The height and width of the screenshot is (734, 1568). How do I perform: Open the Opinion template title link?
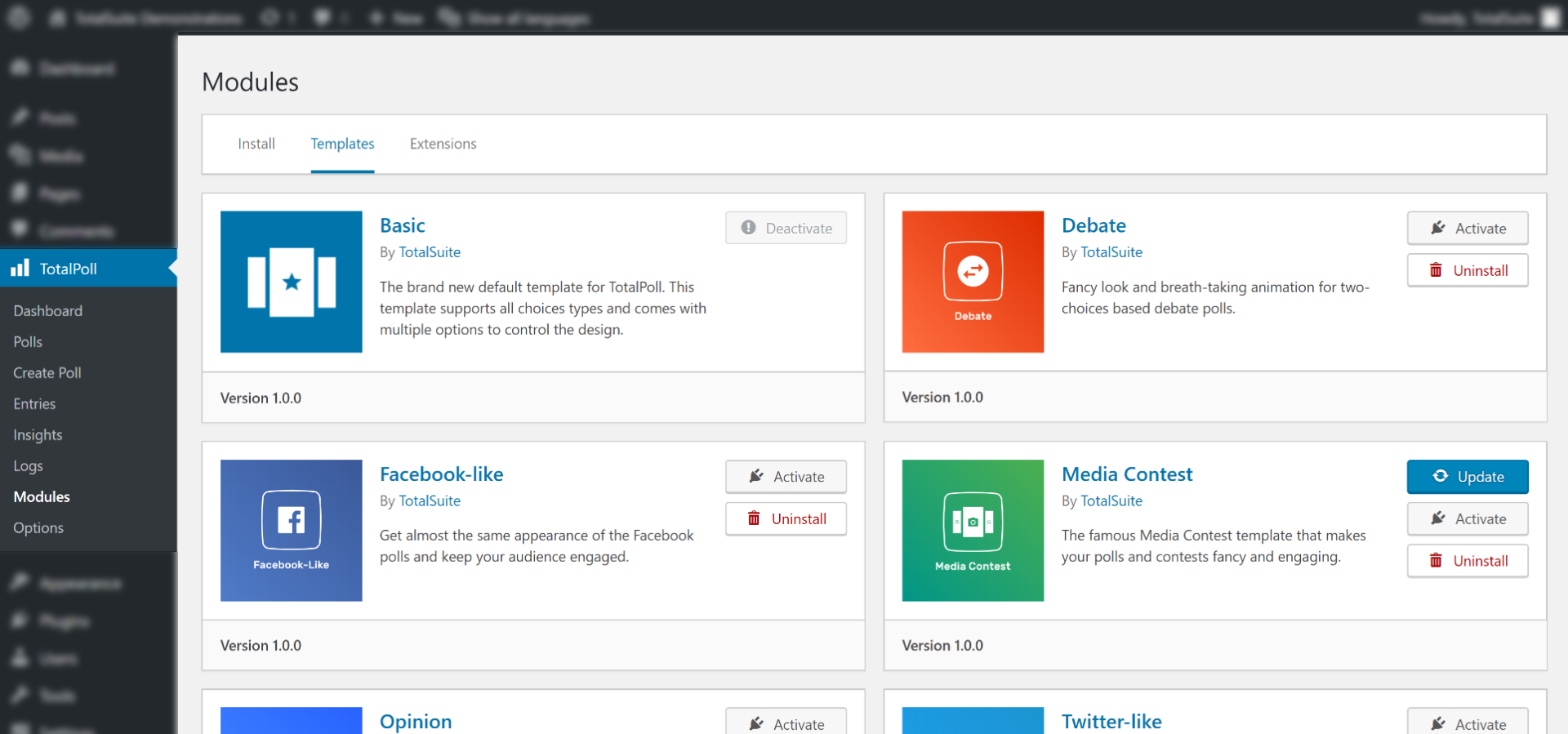(x=416, y=722)
